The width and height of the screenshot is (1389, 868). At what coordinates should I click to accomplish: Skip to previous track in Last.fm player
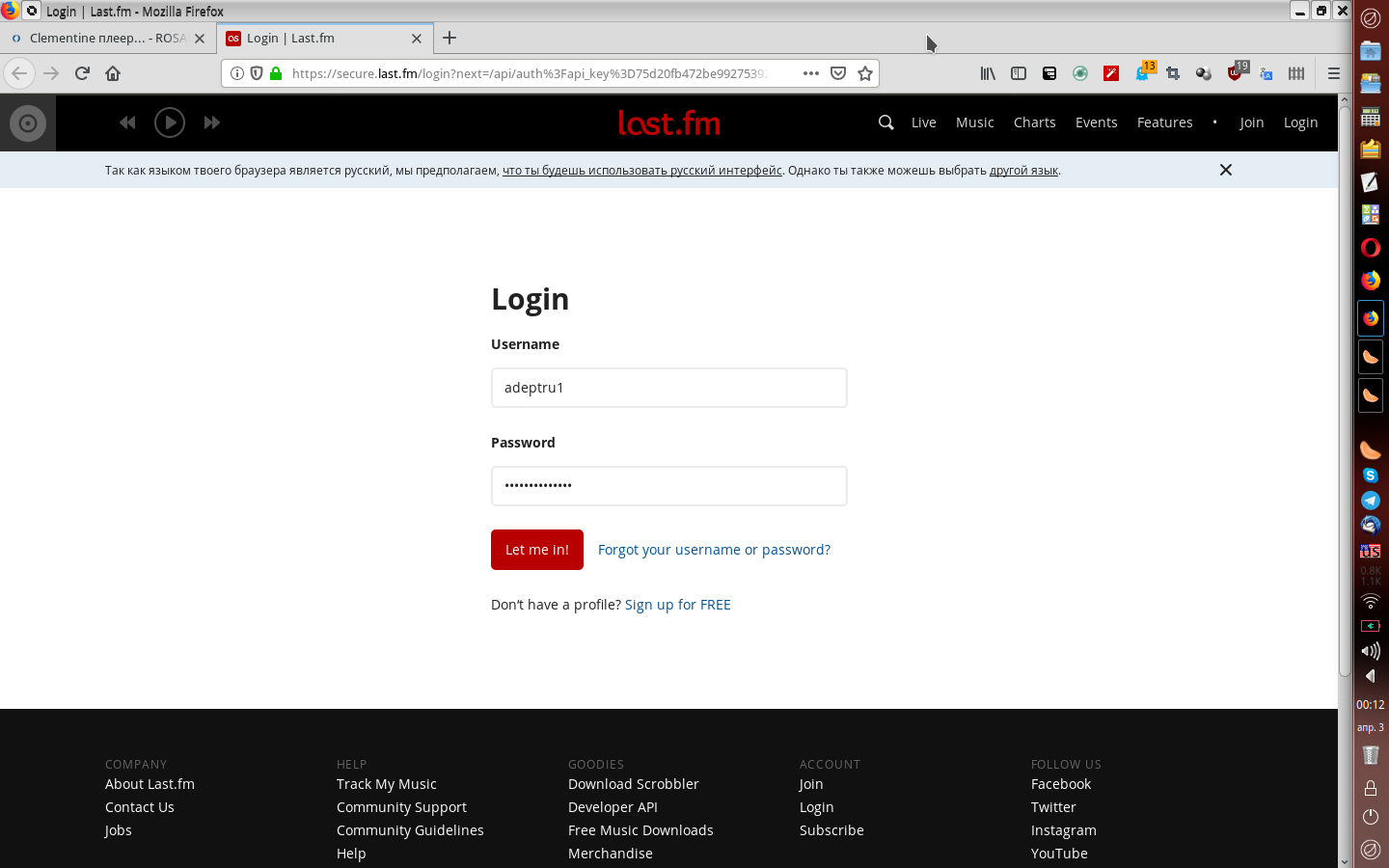pos(127,122)
